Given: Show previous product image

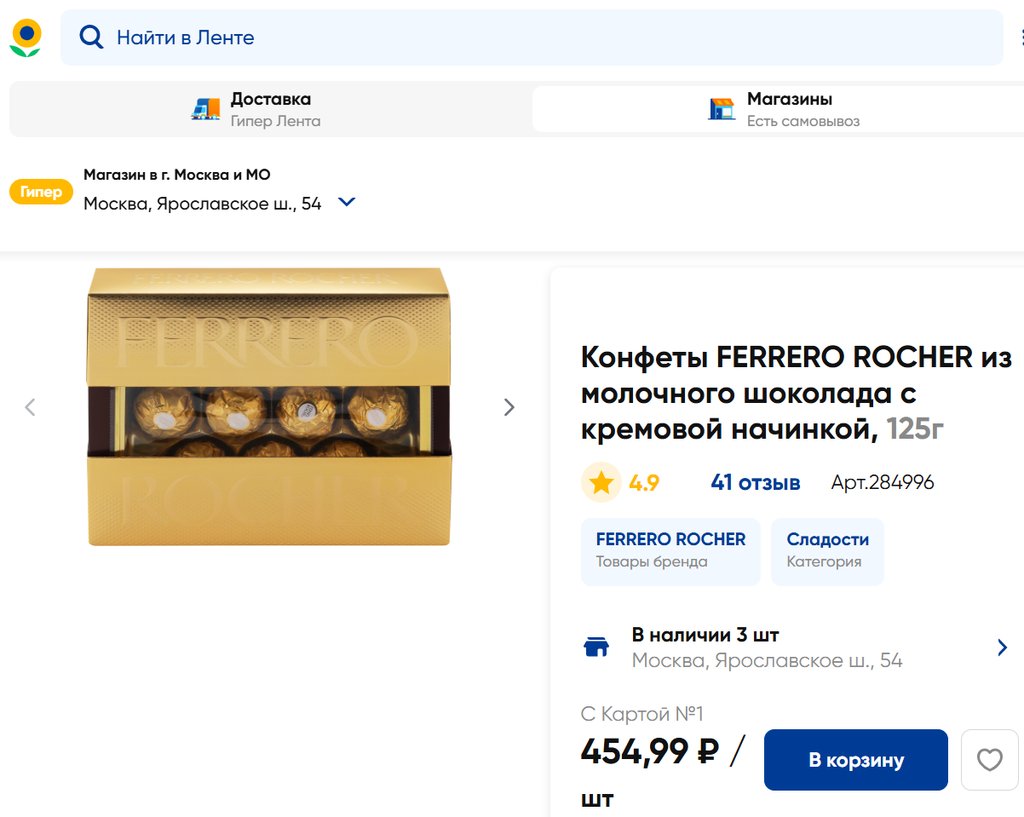Looking at the screenshot, I should coord(30,407).
